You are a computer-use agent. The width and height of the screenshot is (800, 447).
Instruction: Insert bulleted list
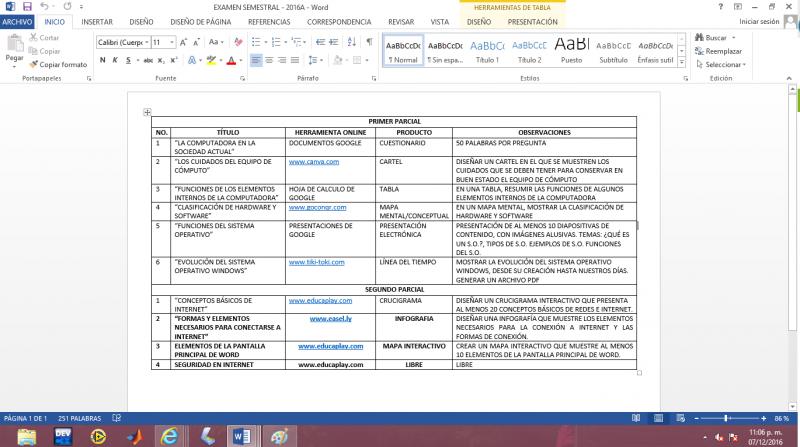pyautogui.click(x=257, y=42)
